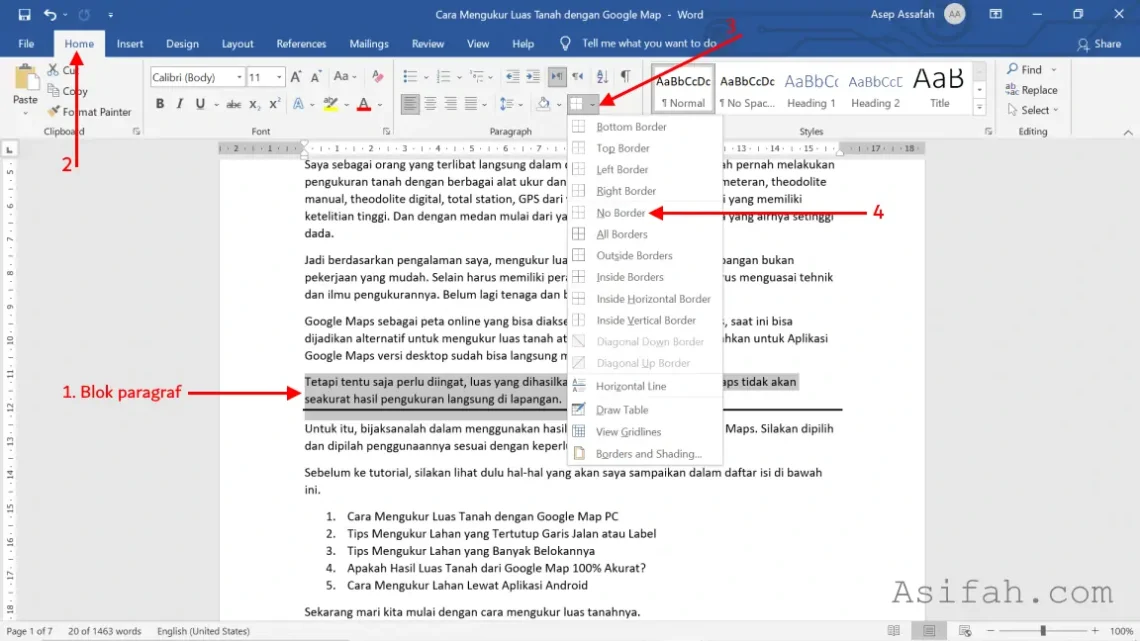Apply superscript formatting
The width and height of the screenshot is (1140, 641).
click(x=275, y=105)
